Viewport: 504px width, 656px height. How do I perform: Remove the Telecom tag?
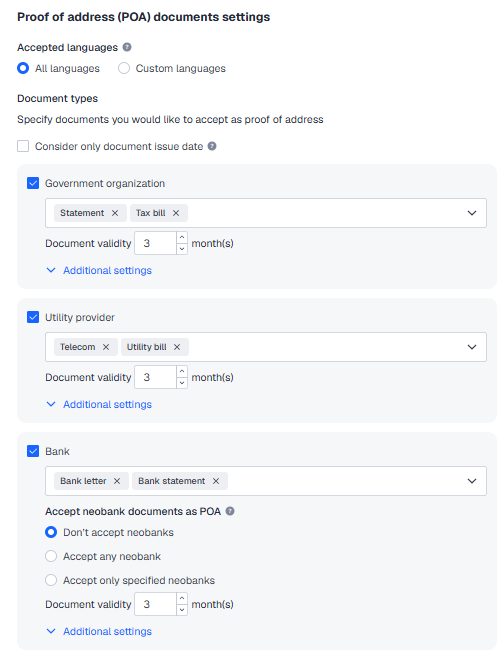pyautogui.click(x=106, y=347)
